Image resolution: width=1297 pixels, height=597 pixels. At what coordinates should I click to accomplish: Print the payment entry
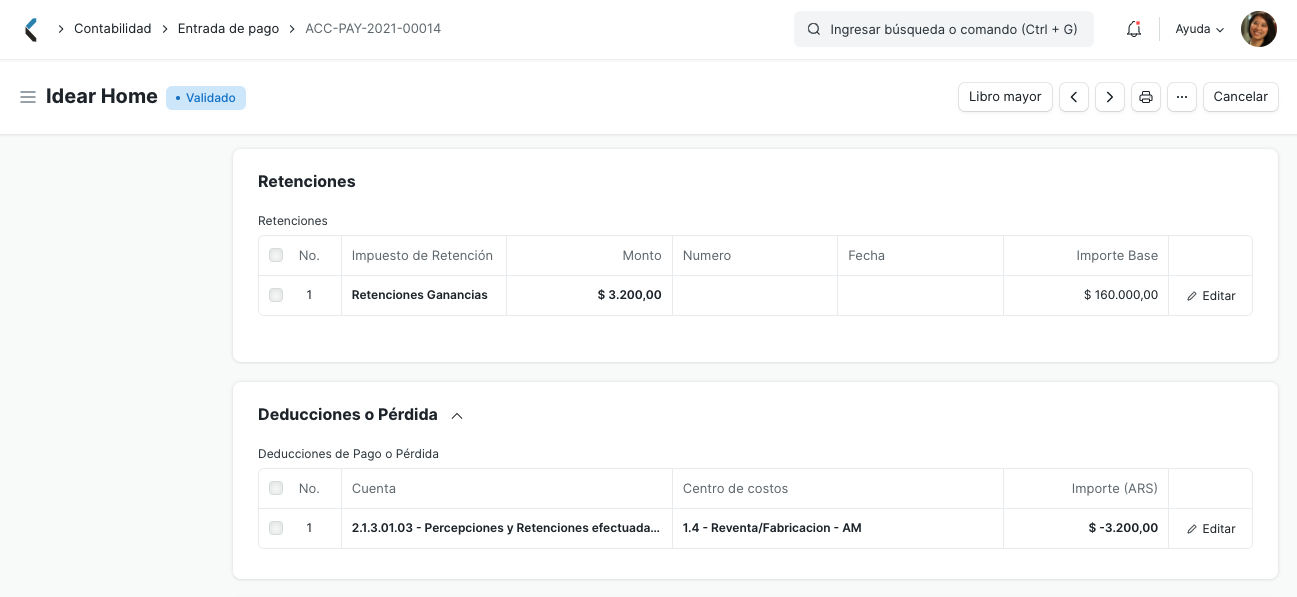click(x=1145, y=97)
